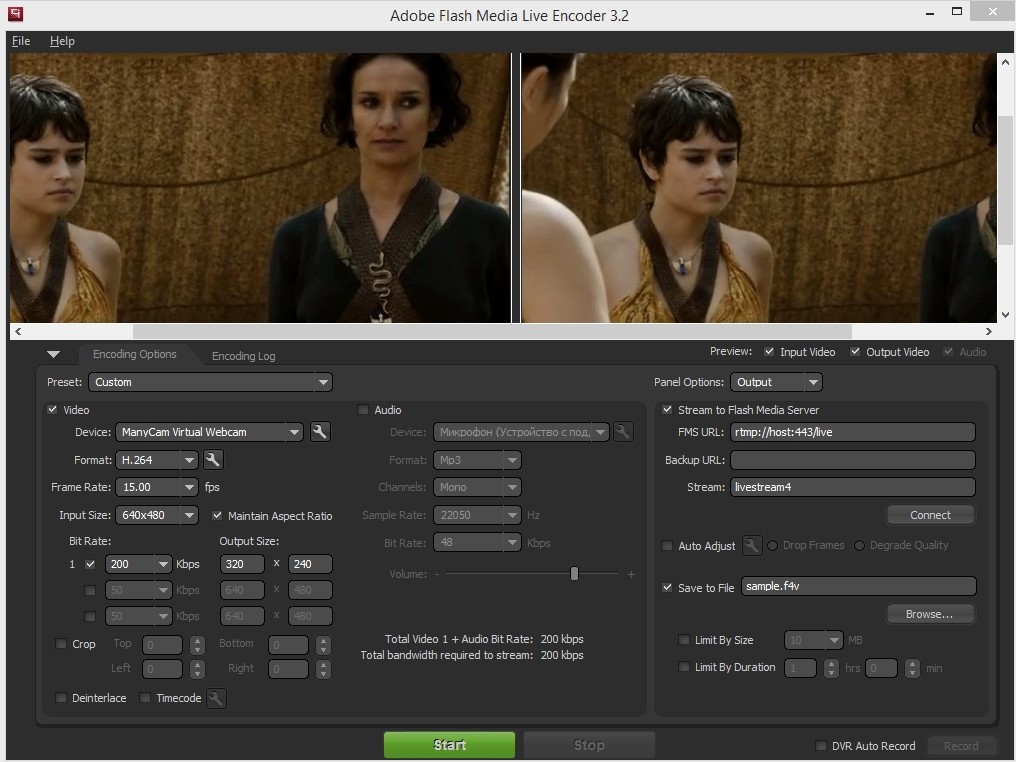Open audio Channels dropdown
Screen dimensions: 1016x762
(x=477, y=487)
